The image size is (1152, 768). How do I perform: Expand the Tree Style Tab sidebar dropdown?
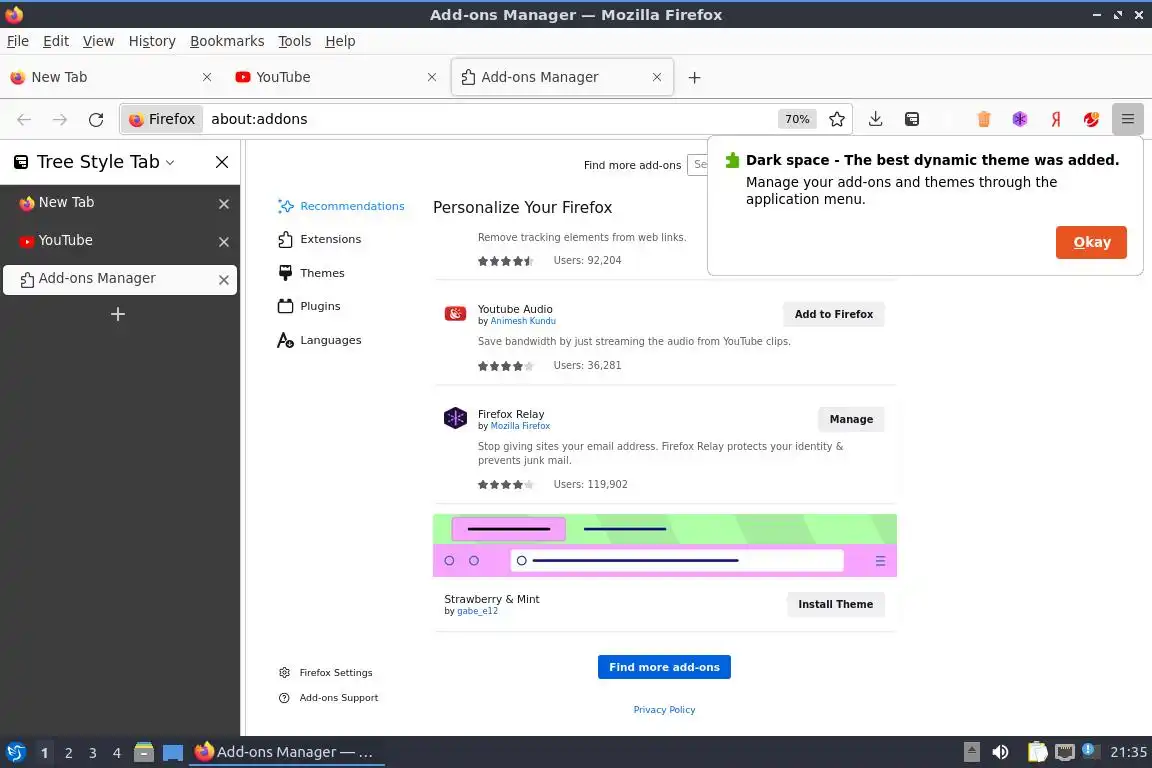[170, 162]
